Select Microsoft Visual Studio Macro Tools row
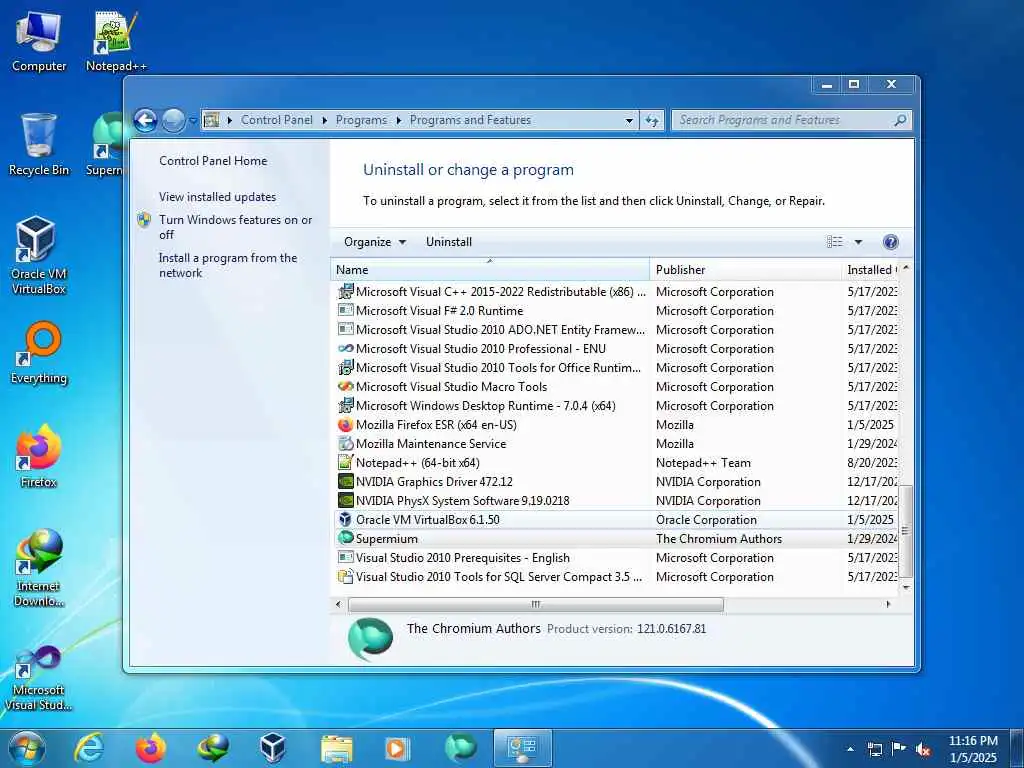The image size is (1024, 768). [616, 387]
